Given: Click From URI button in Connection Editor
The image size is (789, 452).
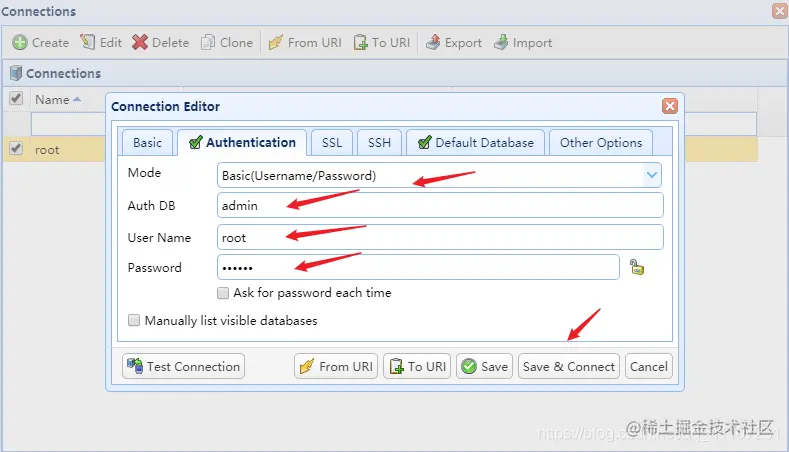Looking at the screenshot, I should (x=336, y=366).
